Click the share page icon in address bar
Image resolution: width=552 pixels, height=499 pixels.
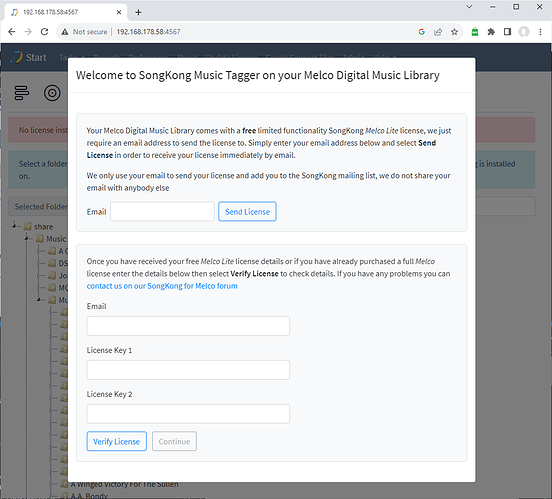438,32
